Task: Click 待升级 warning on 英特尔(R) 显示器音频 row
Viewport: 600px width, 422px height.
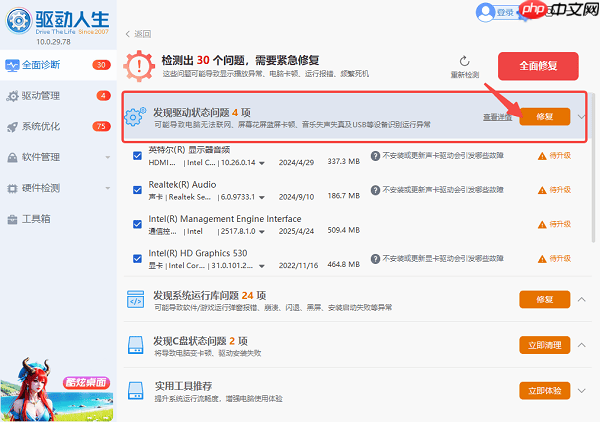Action: pyautogui.click(x=554, y=156)
